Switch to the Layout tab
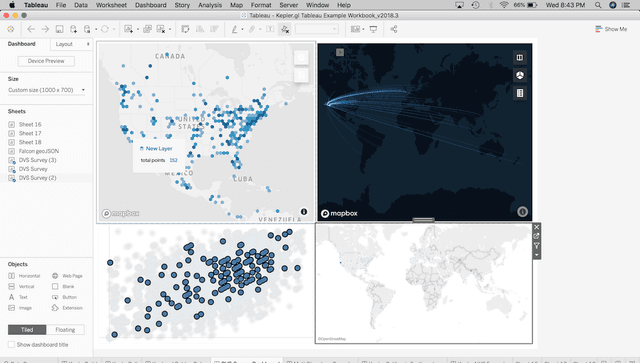Image resolution: width=640 pixels, height=363 pixels. click(64, 44)
